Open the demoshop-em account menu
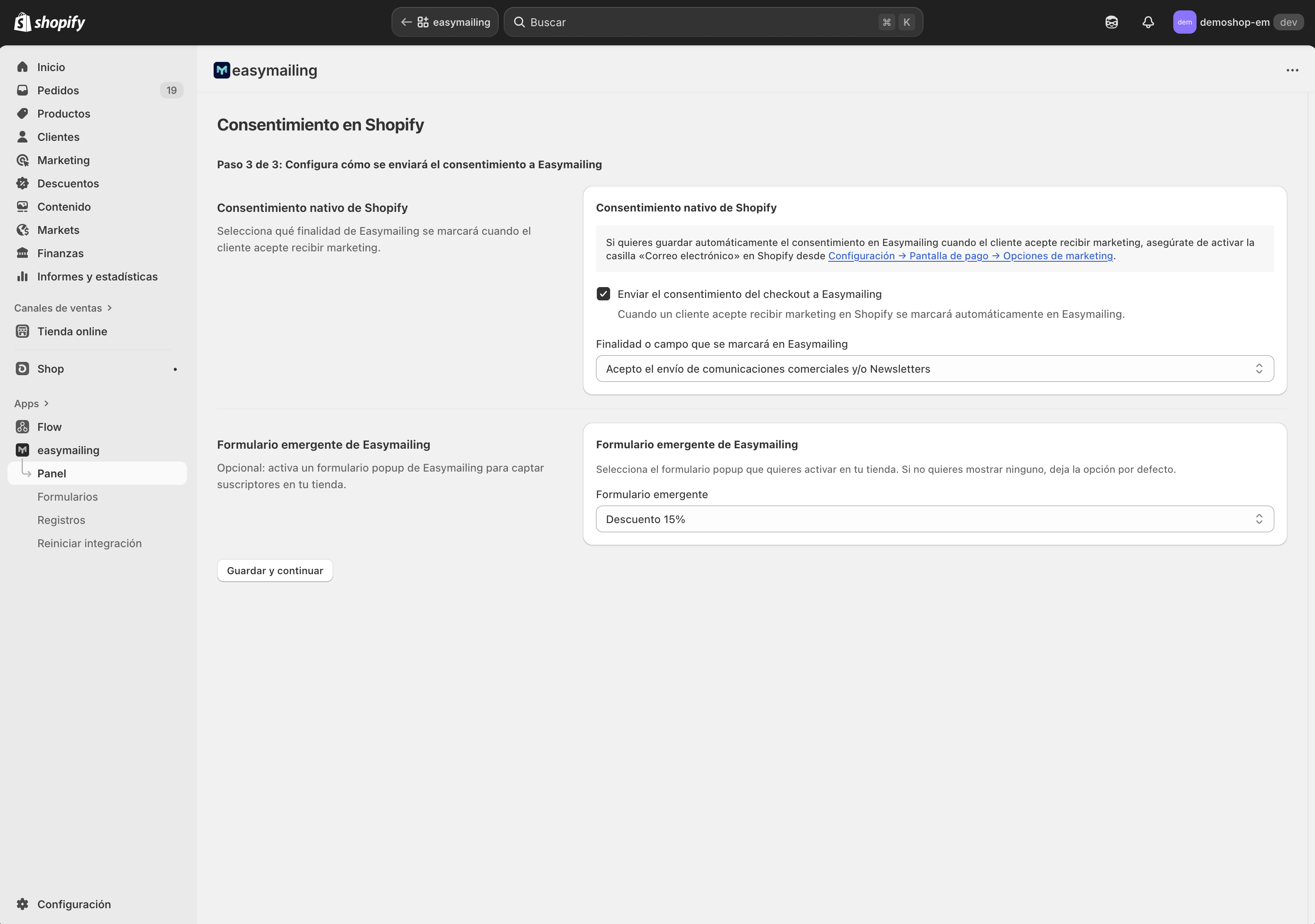Image resolution: width=1315 pixels, height=924 pixels. 1238,22
